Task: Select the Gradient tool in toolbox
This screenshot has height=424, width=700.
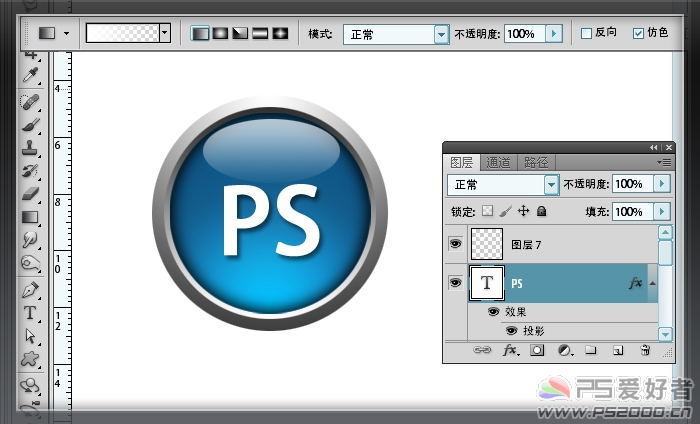Action: 30,217
